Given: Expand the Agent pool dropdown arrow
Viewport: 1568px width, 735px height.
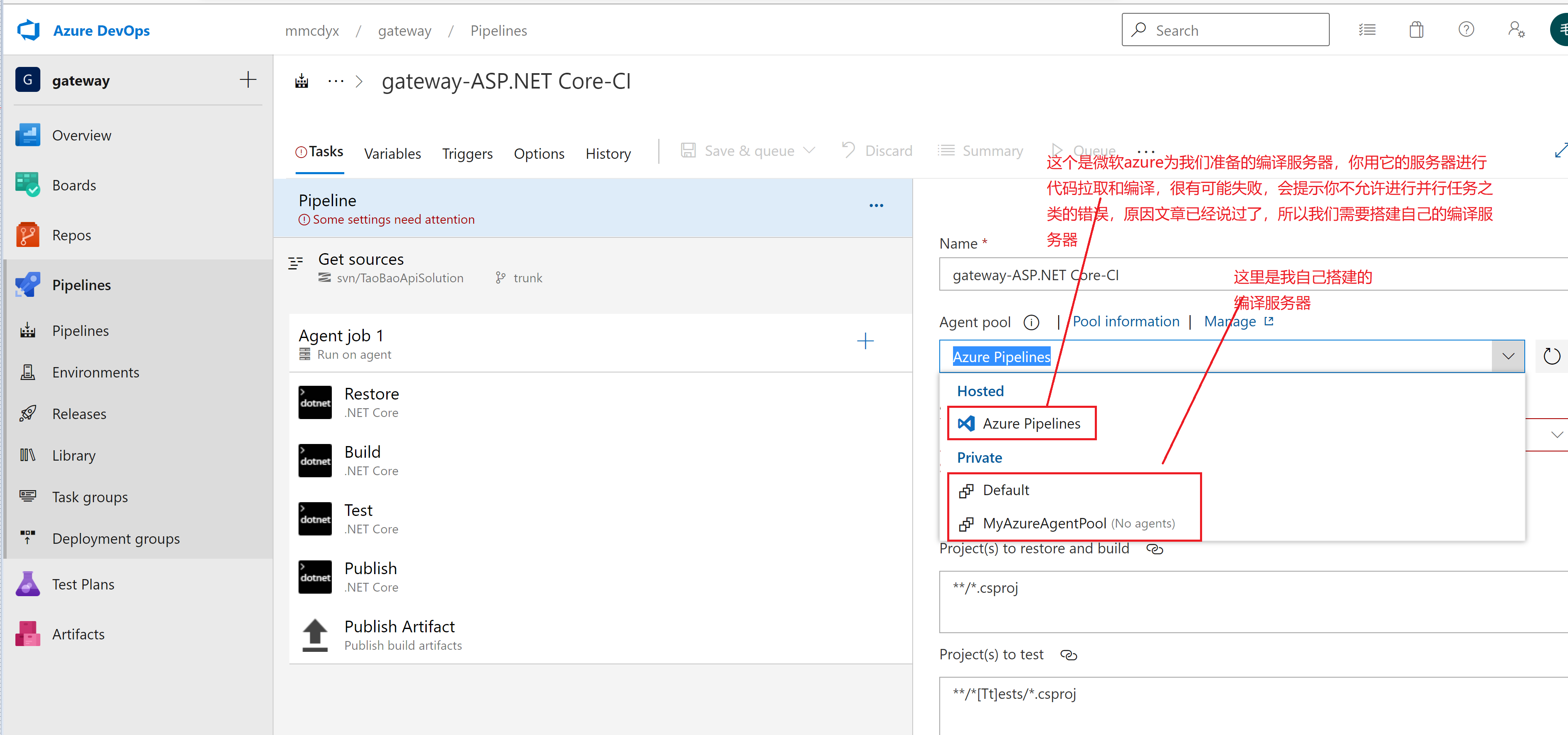Looking at the screenshot, I should coord(1508,357).
